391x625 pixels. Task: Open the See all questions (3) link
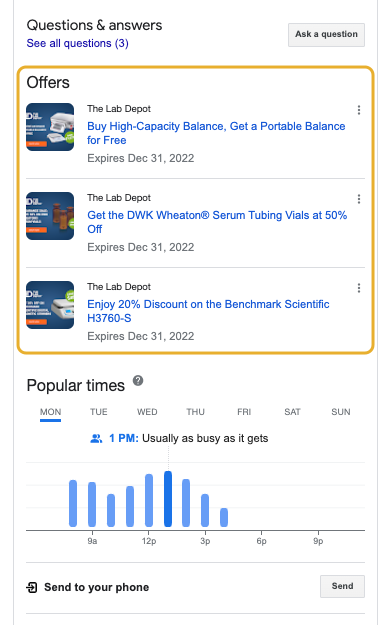coord(78,43)
